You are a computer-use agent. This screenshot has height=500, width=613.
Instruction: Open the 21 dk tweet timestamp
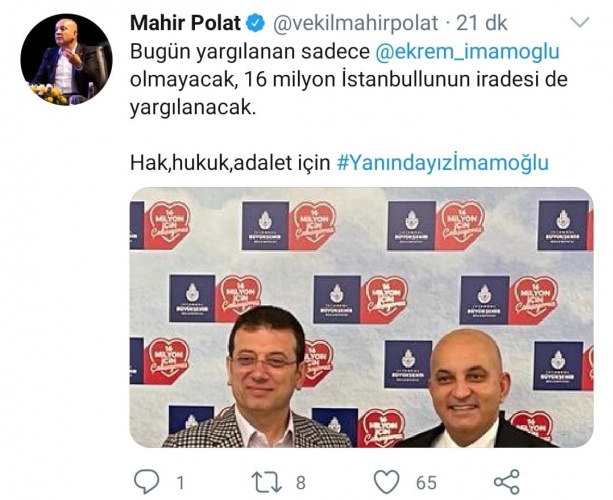(482, 23)
